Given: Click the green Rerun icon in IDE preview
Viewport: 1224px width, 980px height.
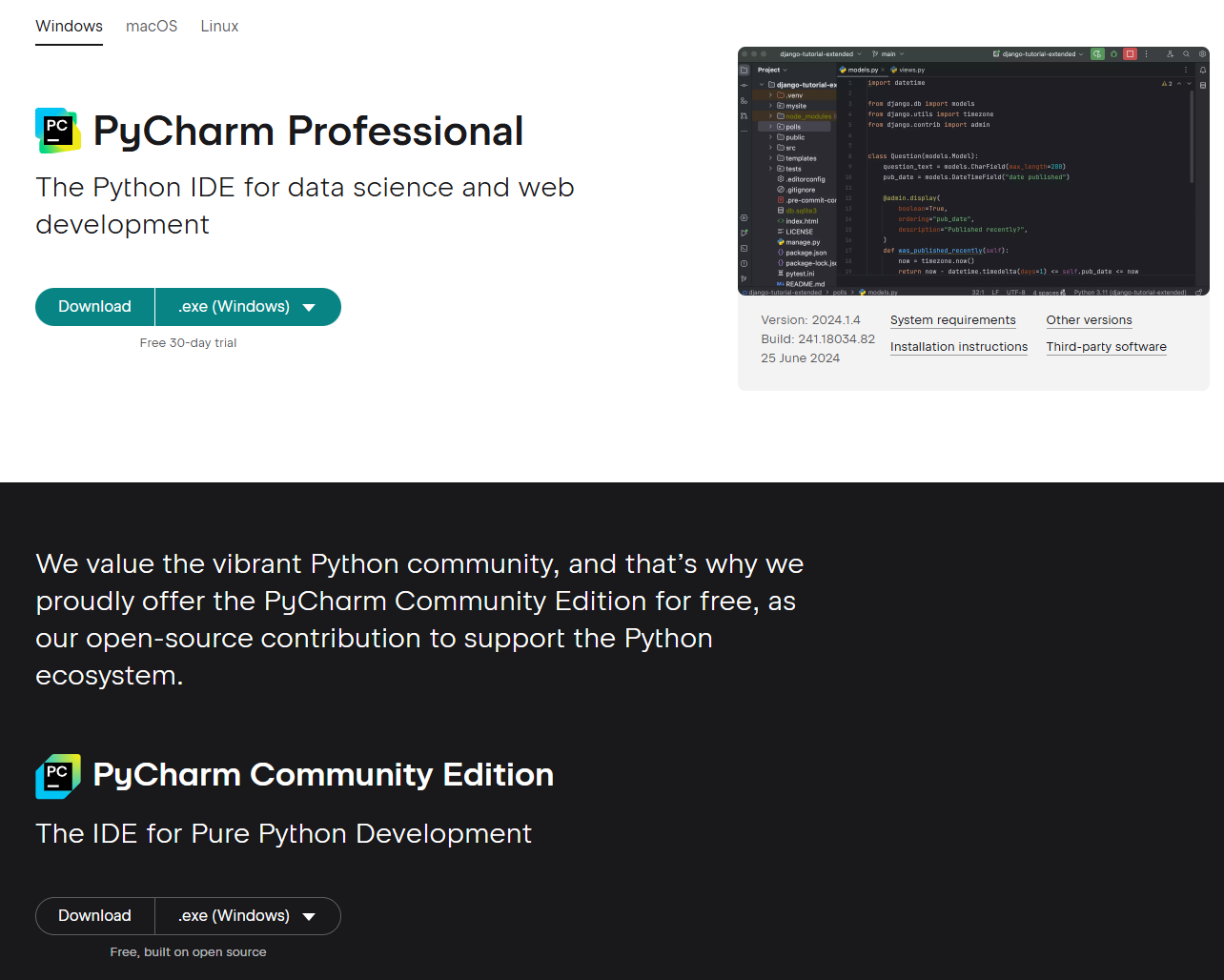Looking at the screenshot, I should click(x=1097, y=54).
